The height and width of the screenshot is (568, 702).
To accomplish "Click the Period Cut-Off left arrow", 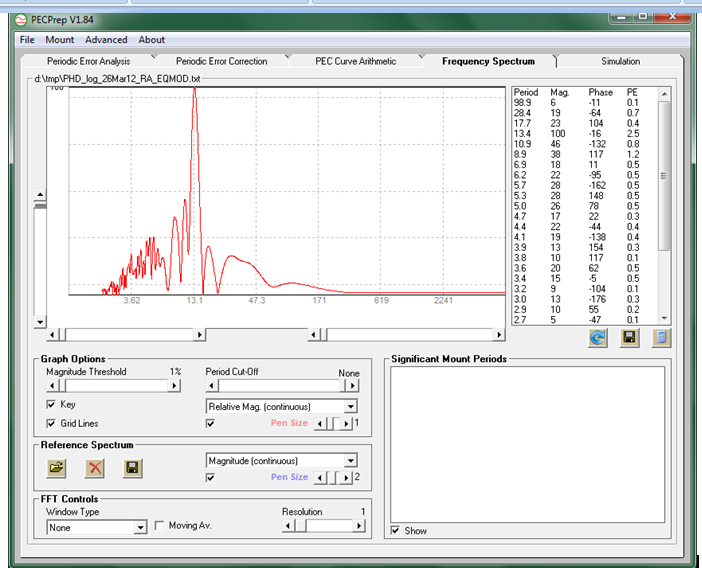I will click(x=212, y=385).
